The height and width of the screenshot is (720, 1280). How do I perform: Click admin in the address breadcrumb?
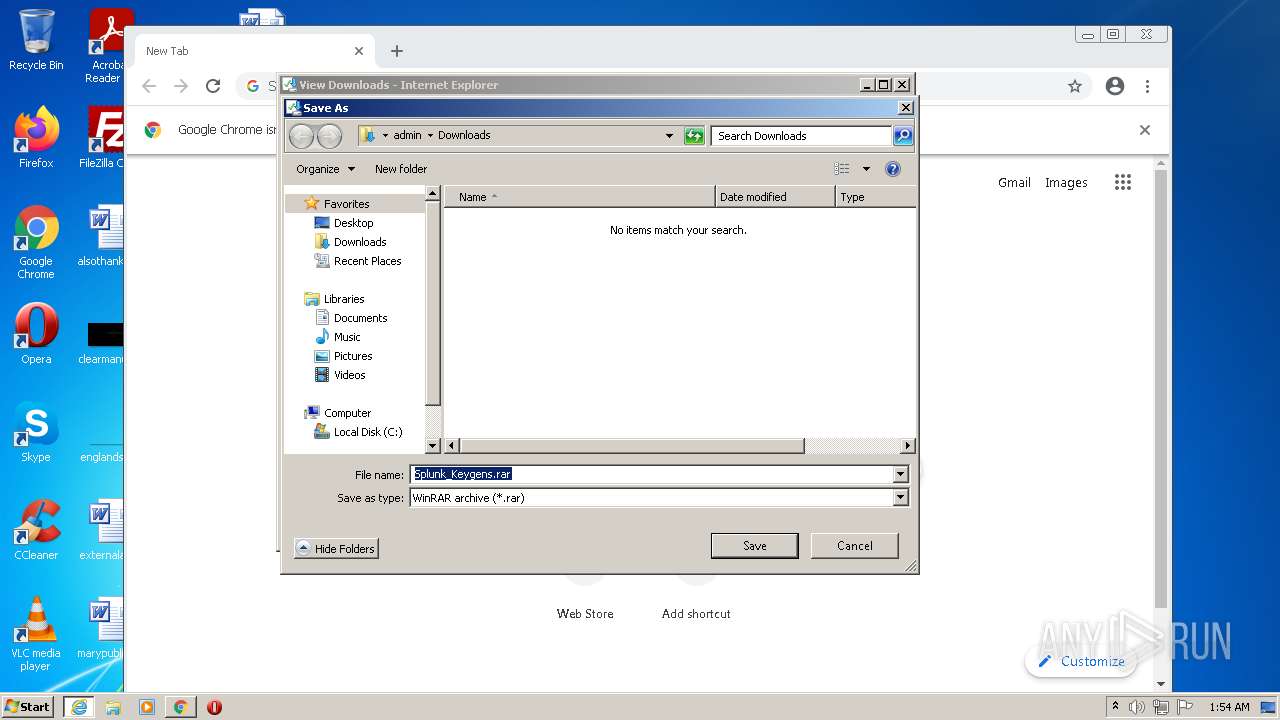(407, 135)
